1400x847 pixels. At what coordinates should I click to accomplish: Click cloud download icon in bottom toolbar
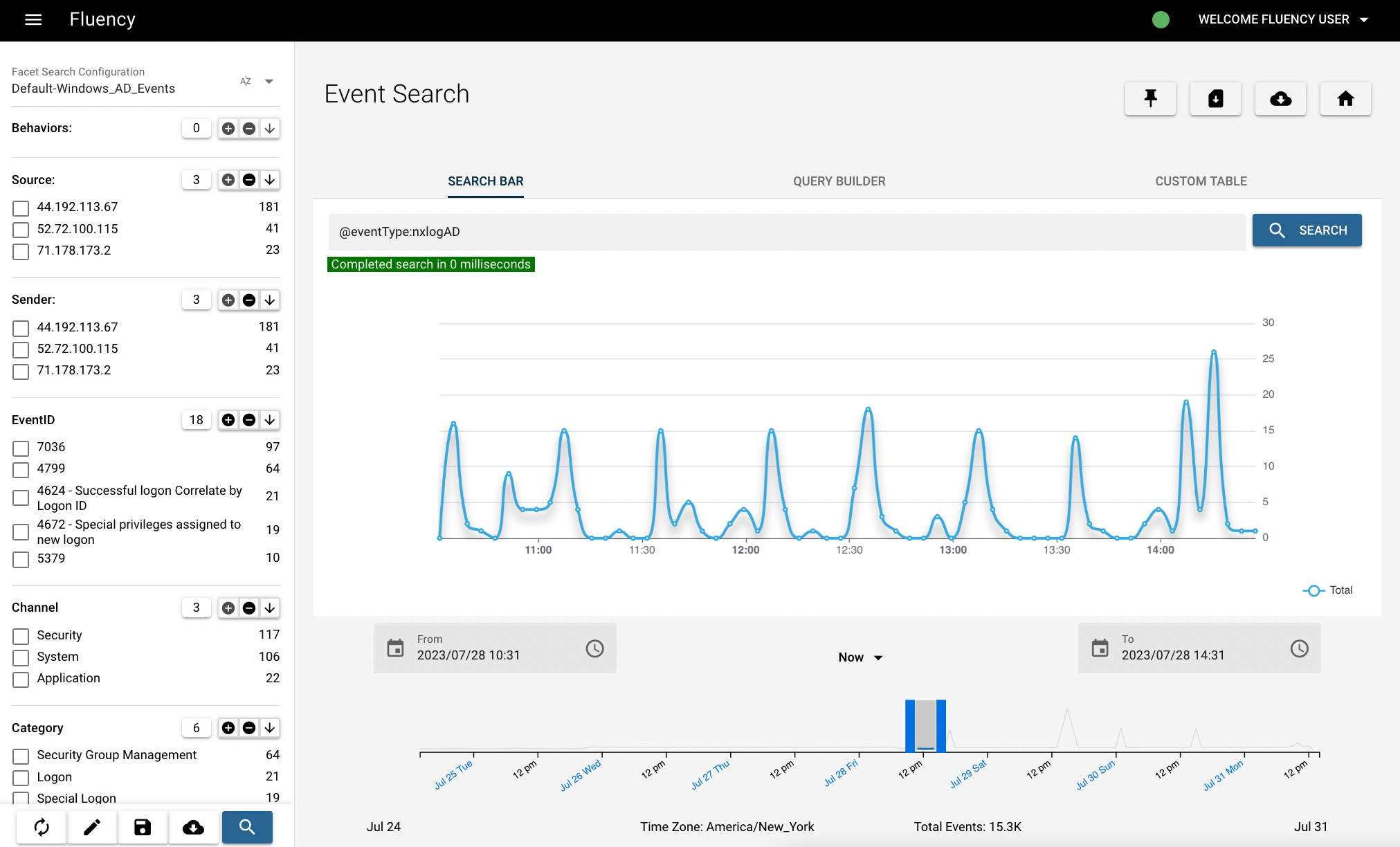click(193, 827)
